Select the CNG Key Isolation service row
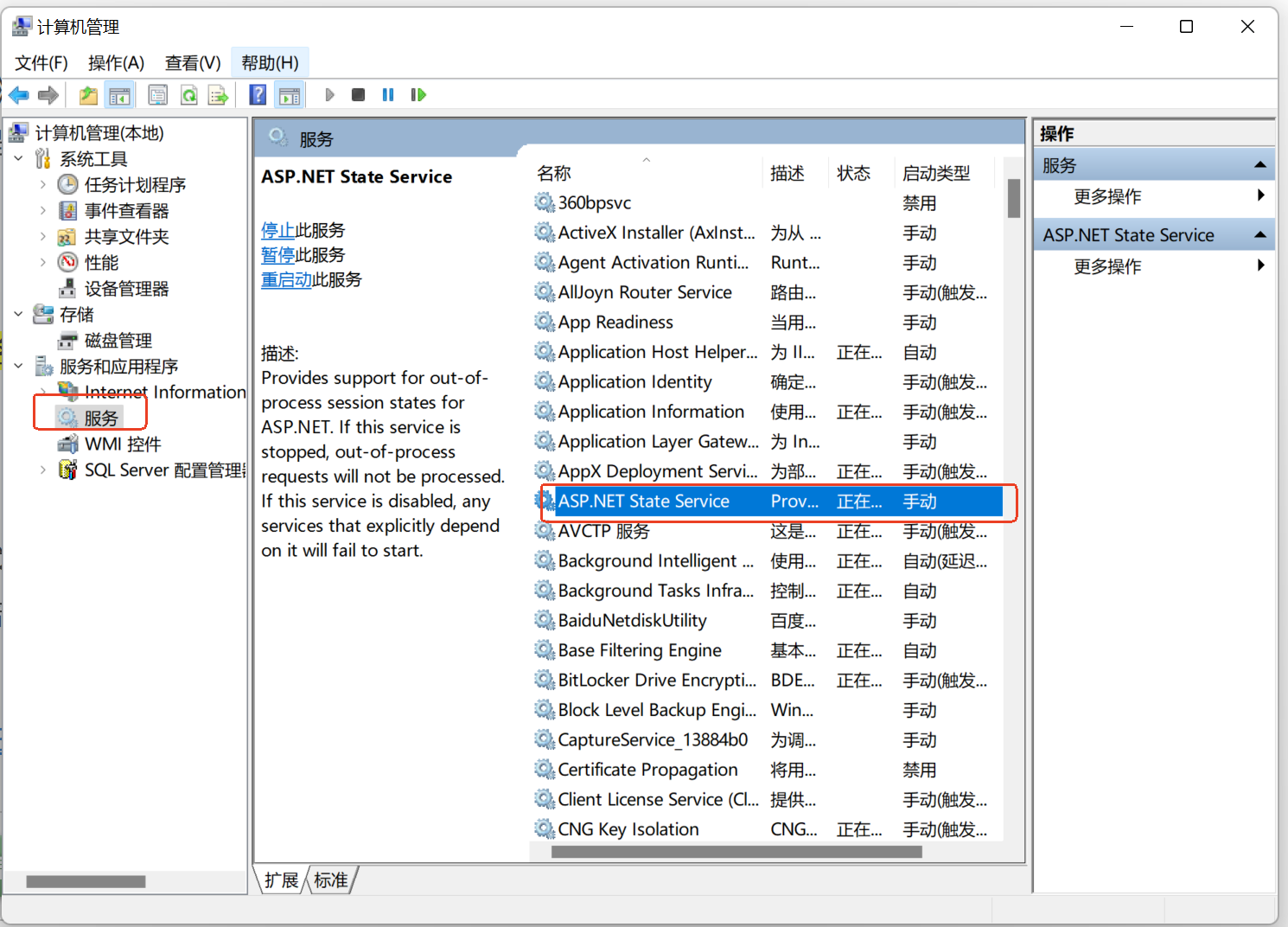Viewport: 1288px width, 927px height. tap(768, 829)
